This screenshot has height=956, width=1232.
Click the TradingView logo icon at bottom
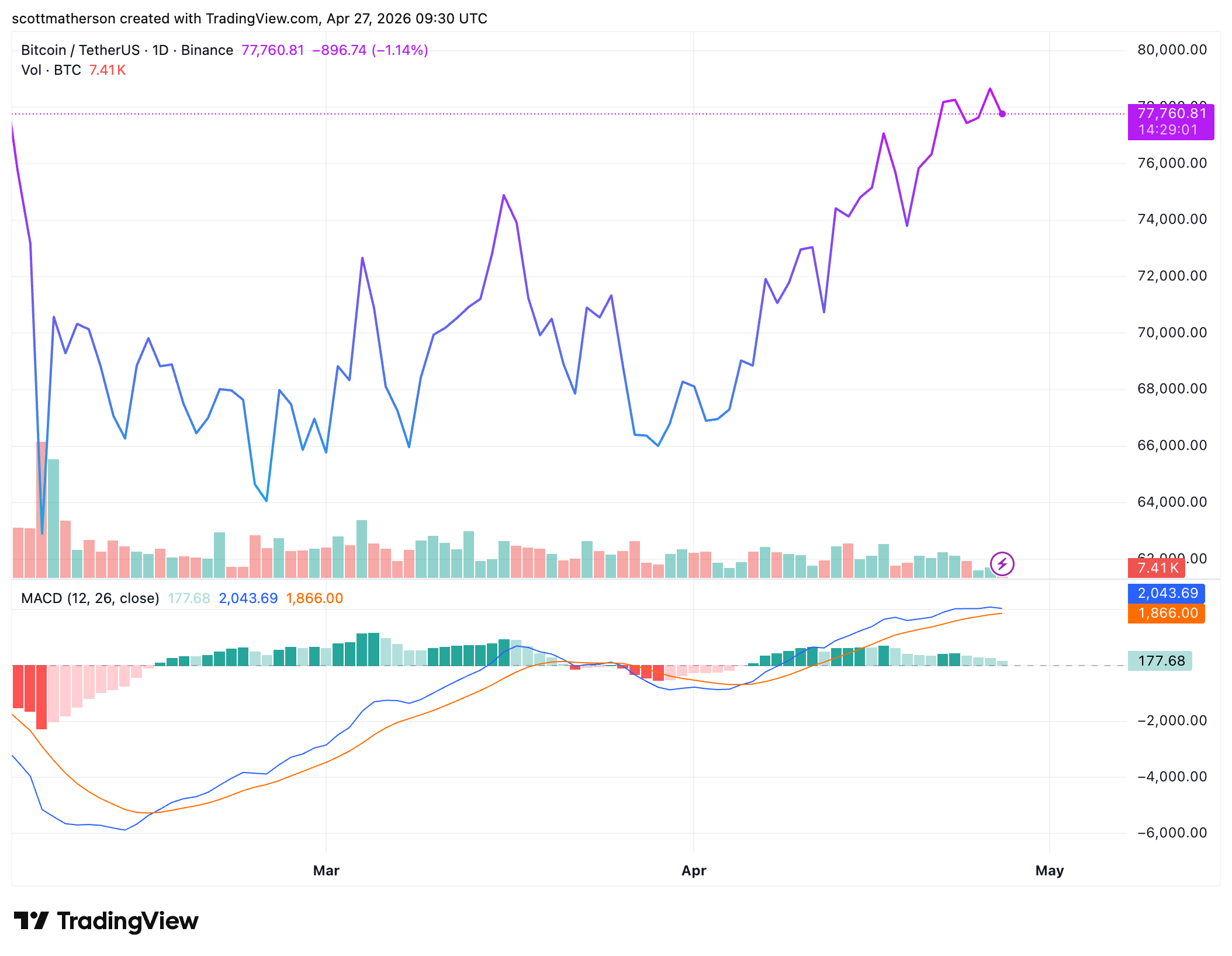pos(31,921)
